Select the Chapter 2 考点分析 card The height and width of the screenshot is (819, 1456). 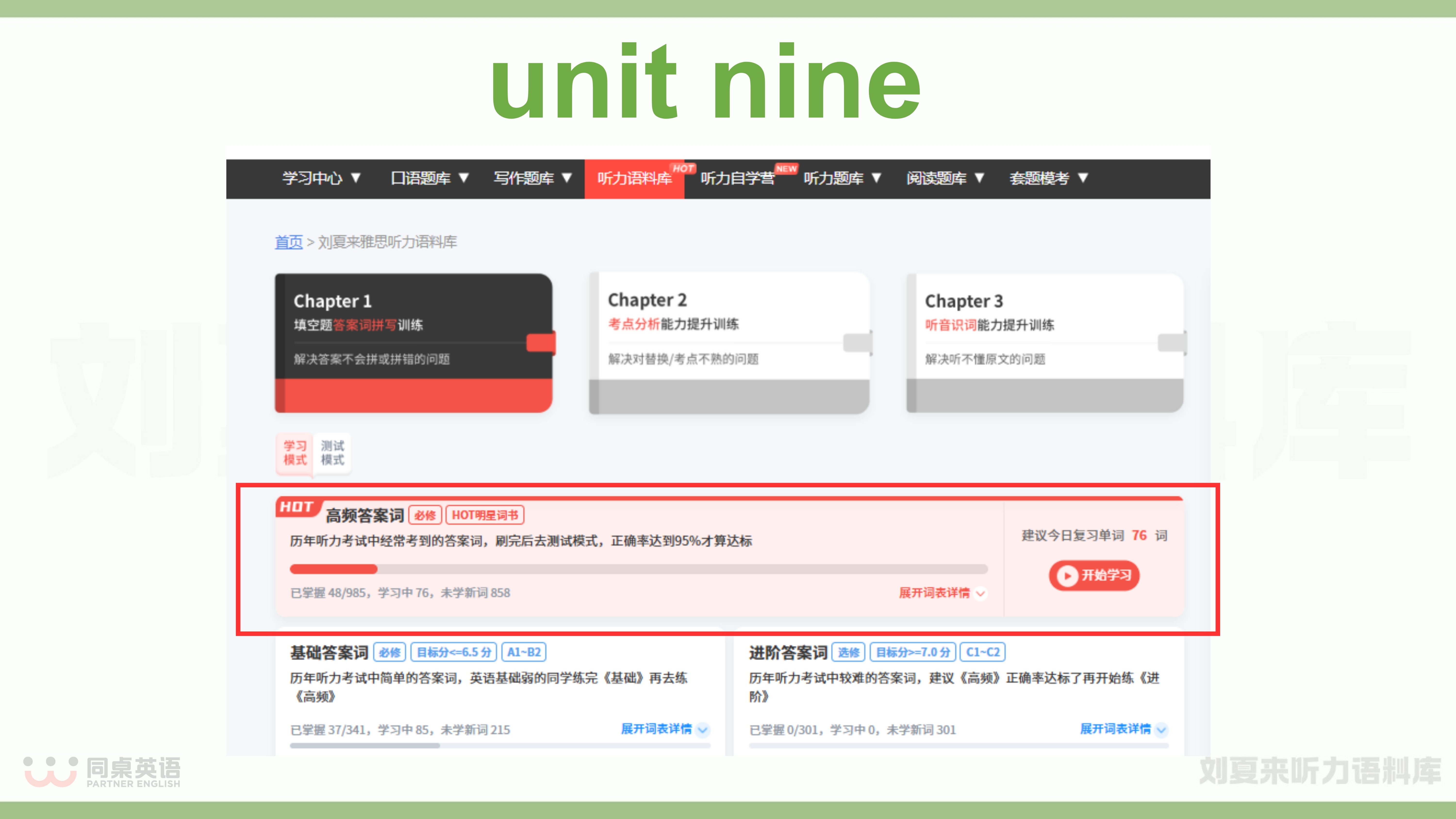[729, 342]
